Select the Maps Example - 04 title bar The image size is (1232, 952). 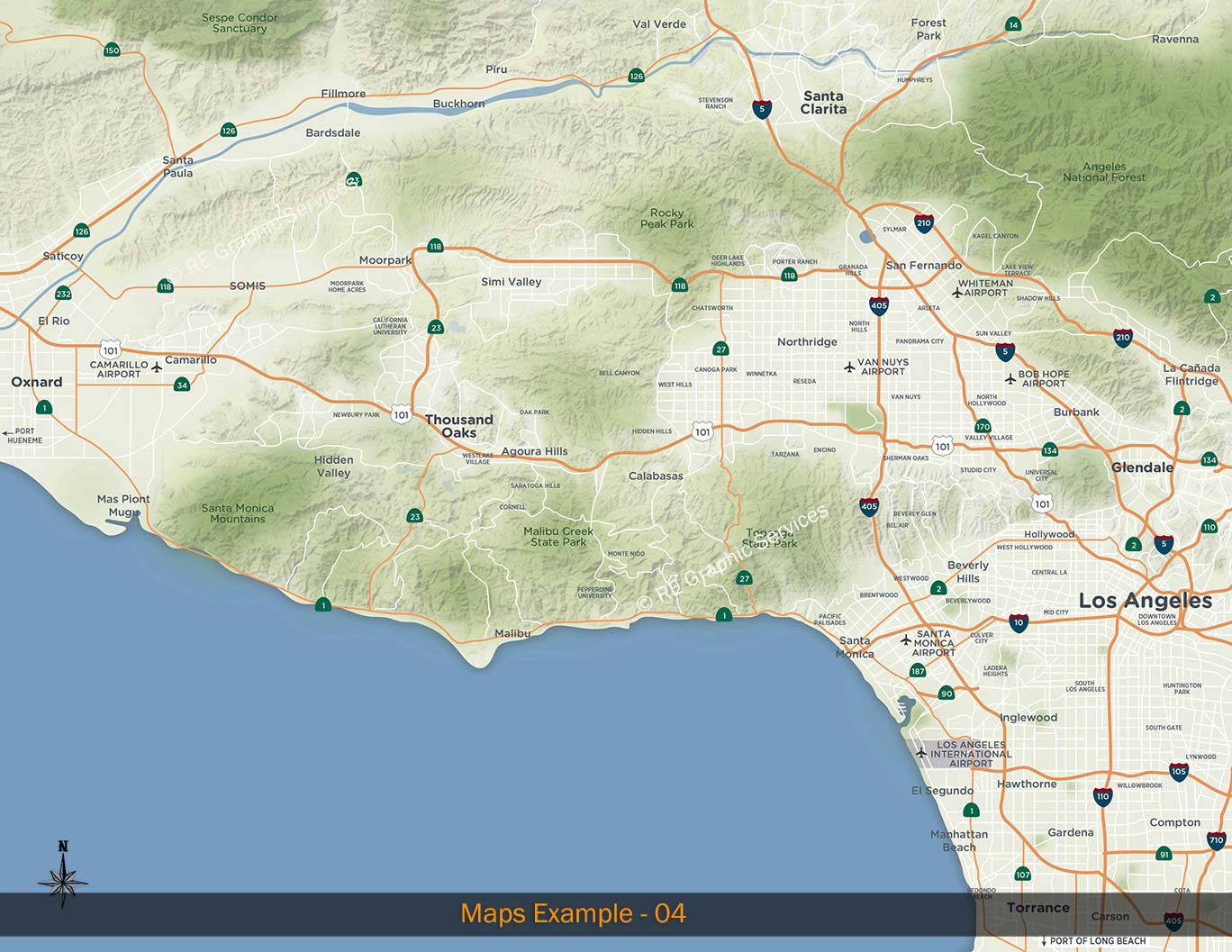(573, 913)
